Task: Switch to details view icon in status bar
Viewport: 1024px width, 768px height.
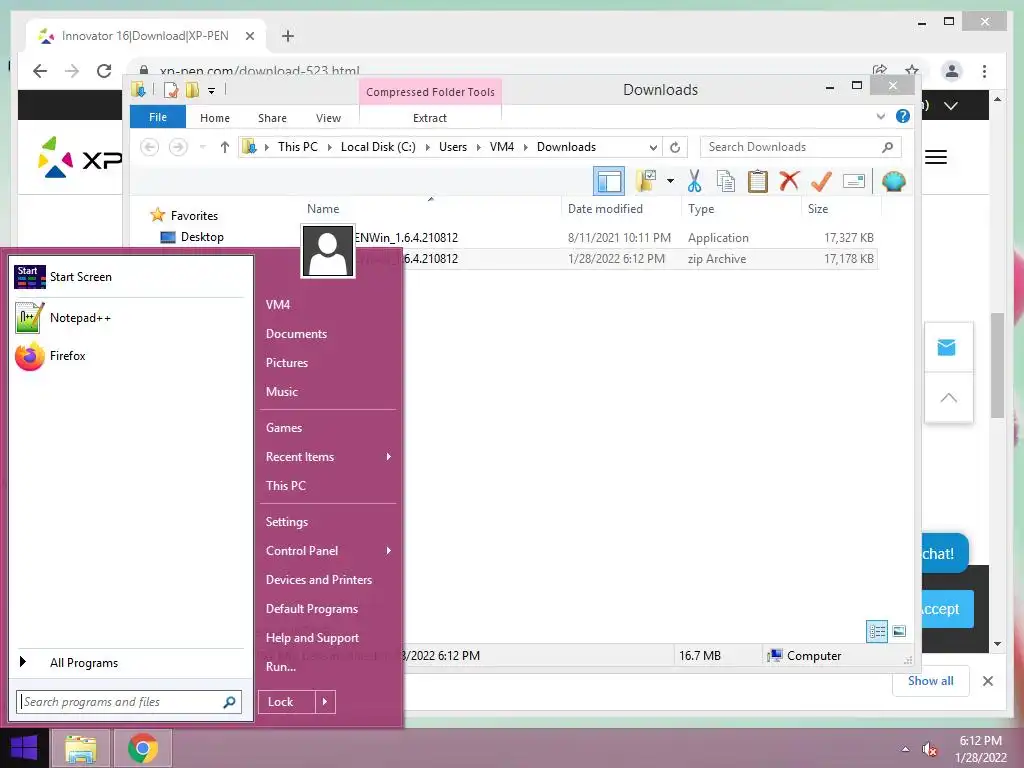Action: tap(877, 631)
